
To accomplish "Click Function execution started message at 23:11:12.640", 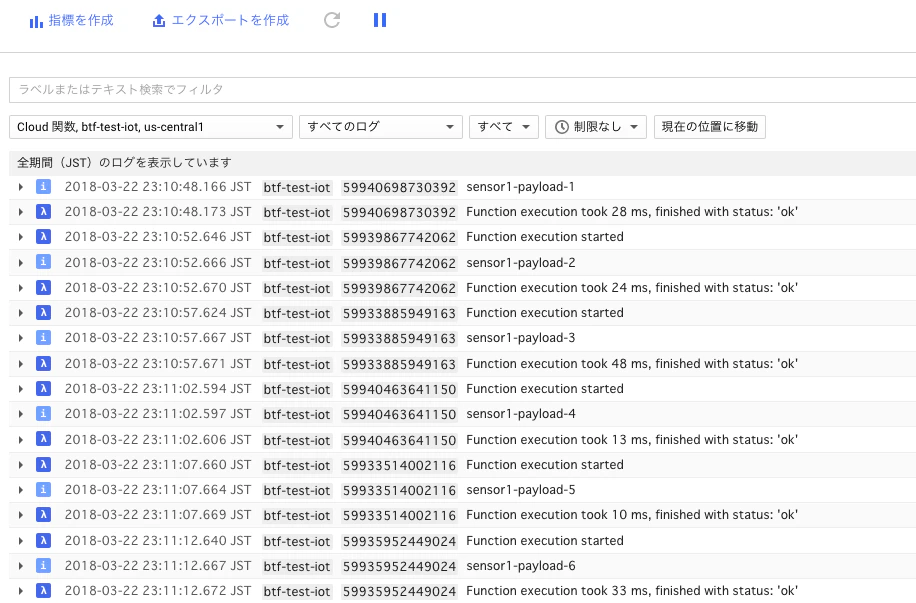I will tap(544, 540).
